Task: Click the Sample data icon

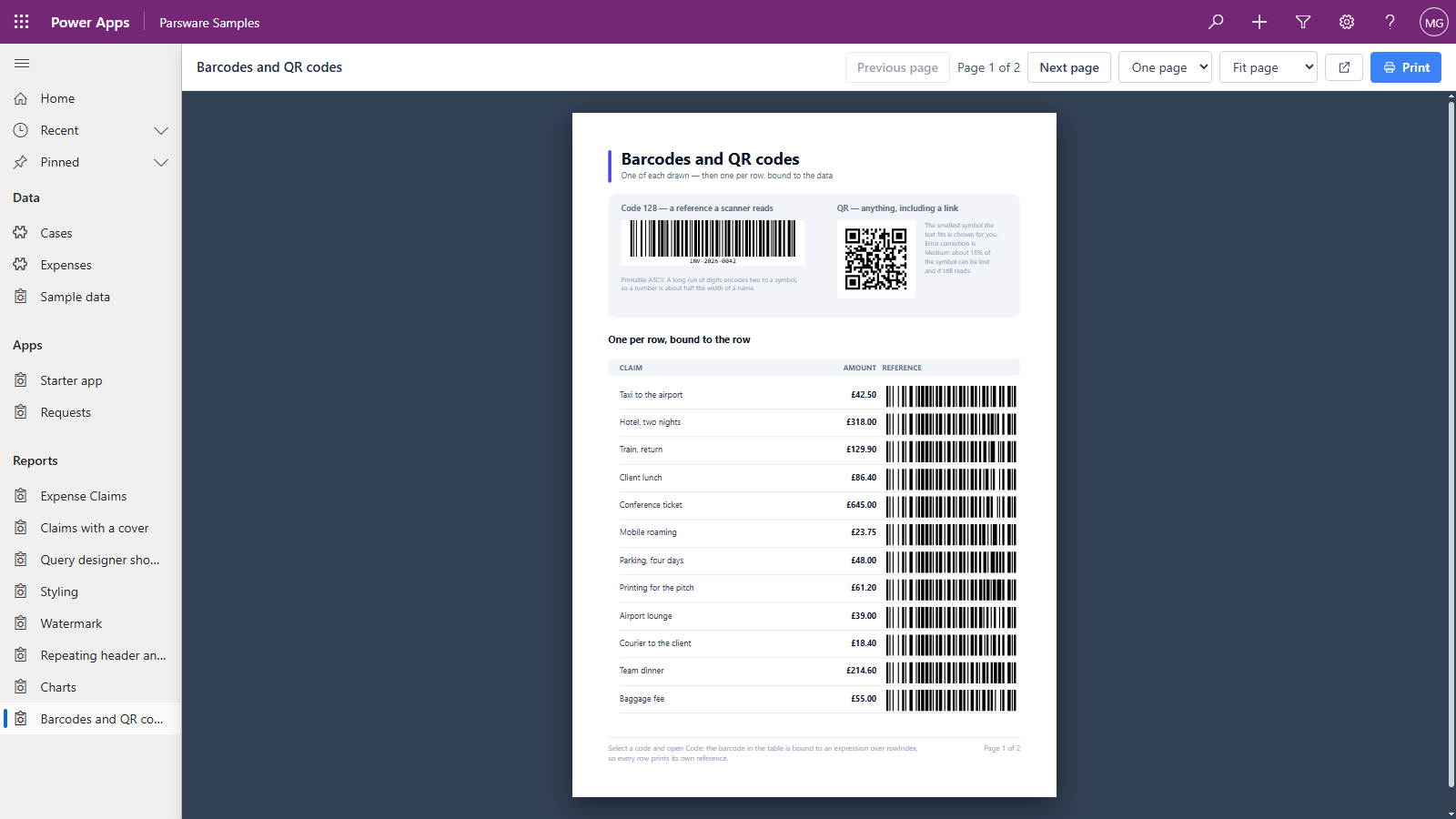Action: (21, 297)
